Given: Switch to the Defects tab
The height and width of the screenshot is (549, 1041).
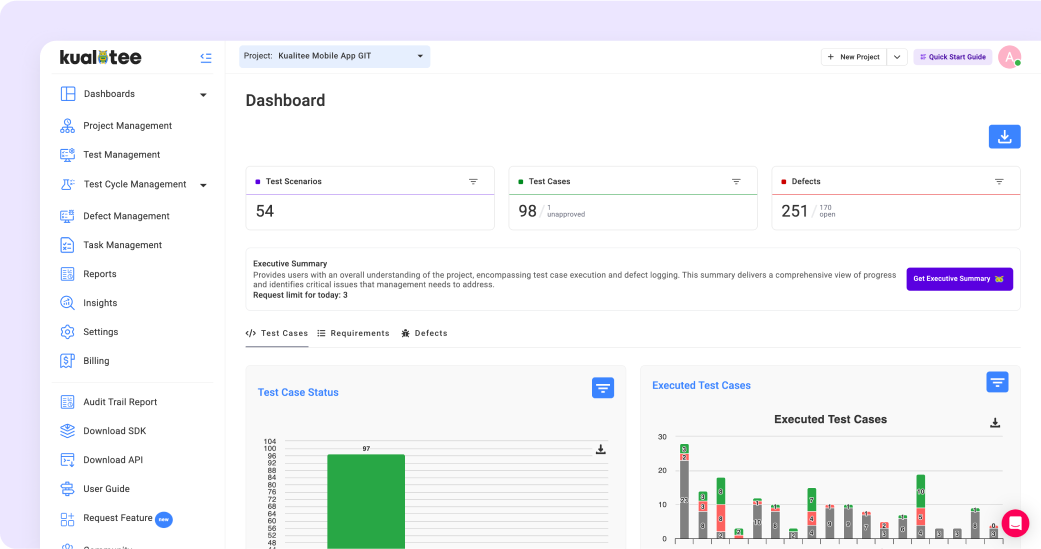Looking at the screenshot, I should 424,333.
